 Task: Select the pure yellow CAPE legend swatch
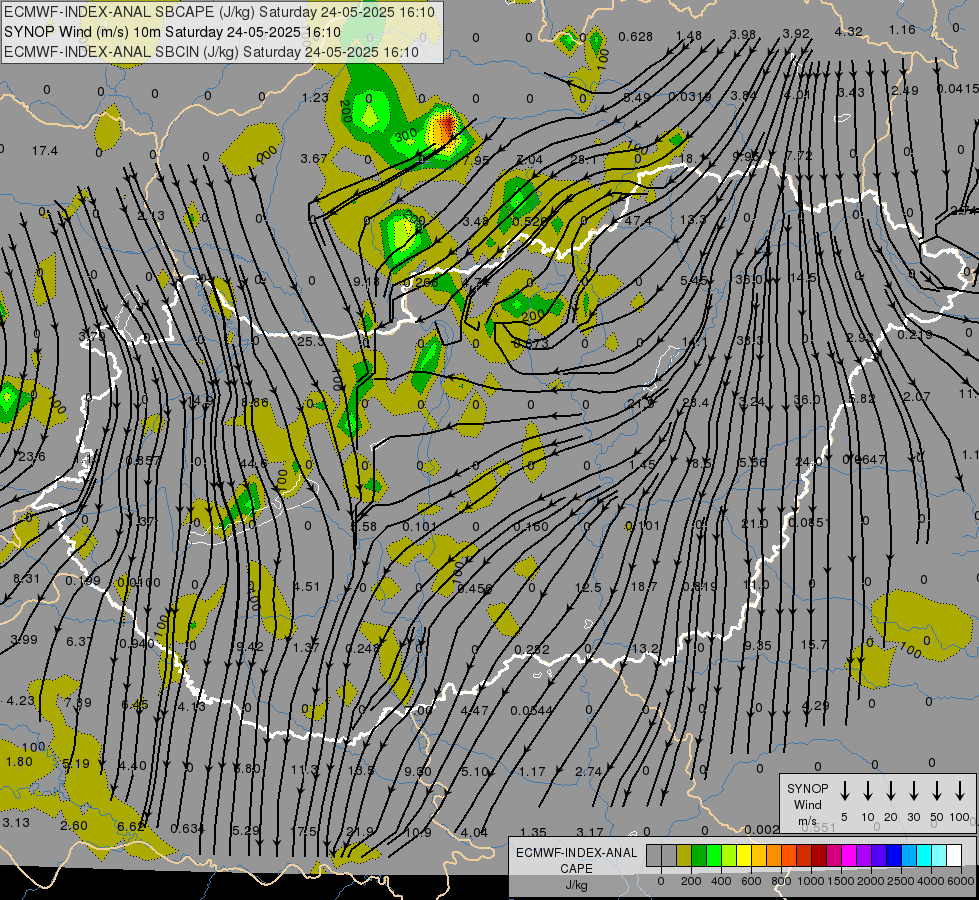(744, 856)
